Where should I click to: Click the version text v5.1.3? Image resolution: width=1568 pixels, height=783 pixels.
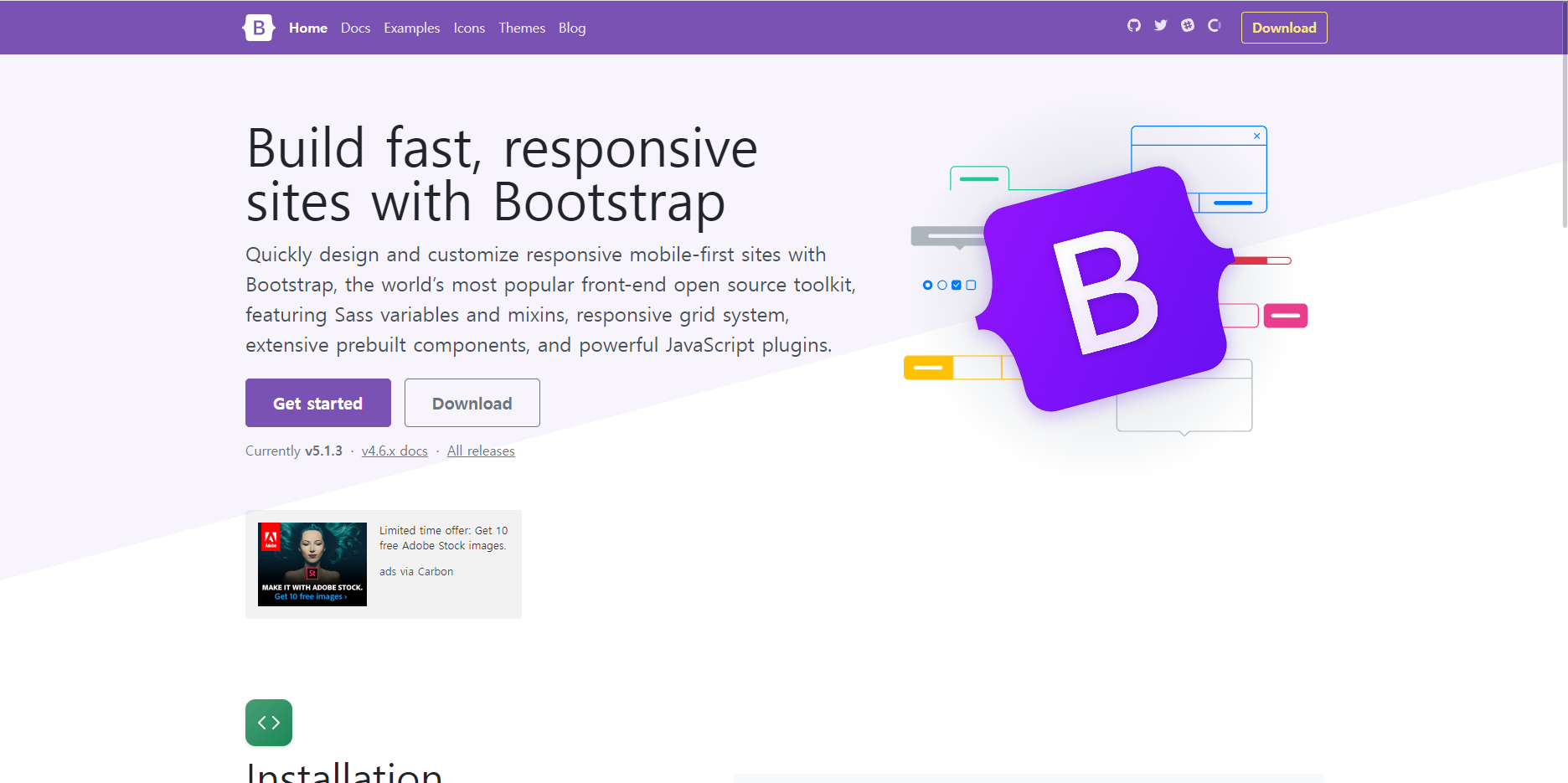[323, 451]
